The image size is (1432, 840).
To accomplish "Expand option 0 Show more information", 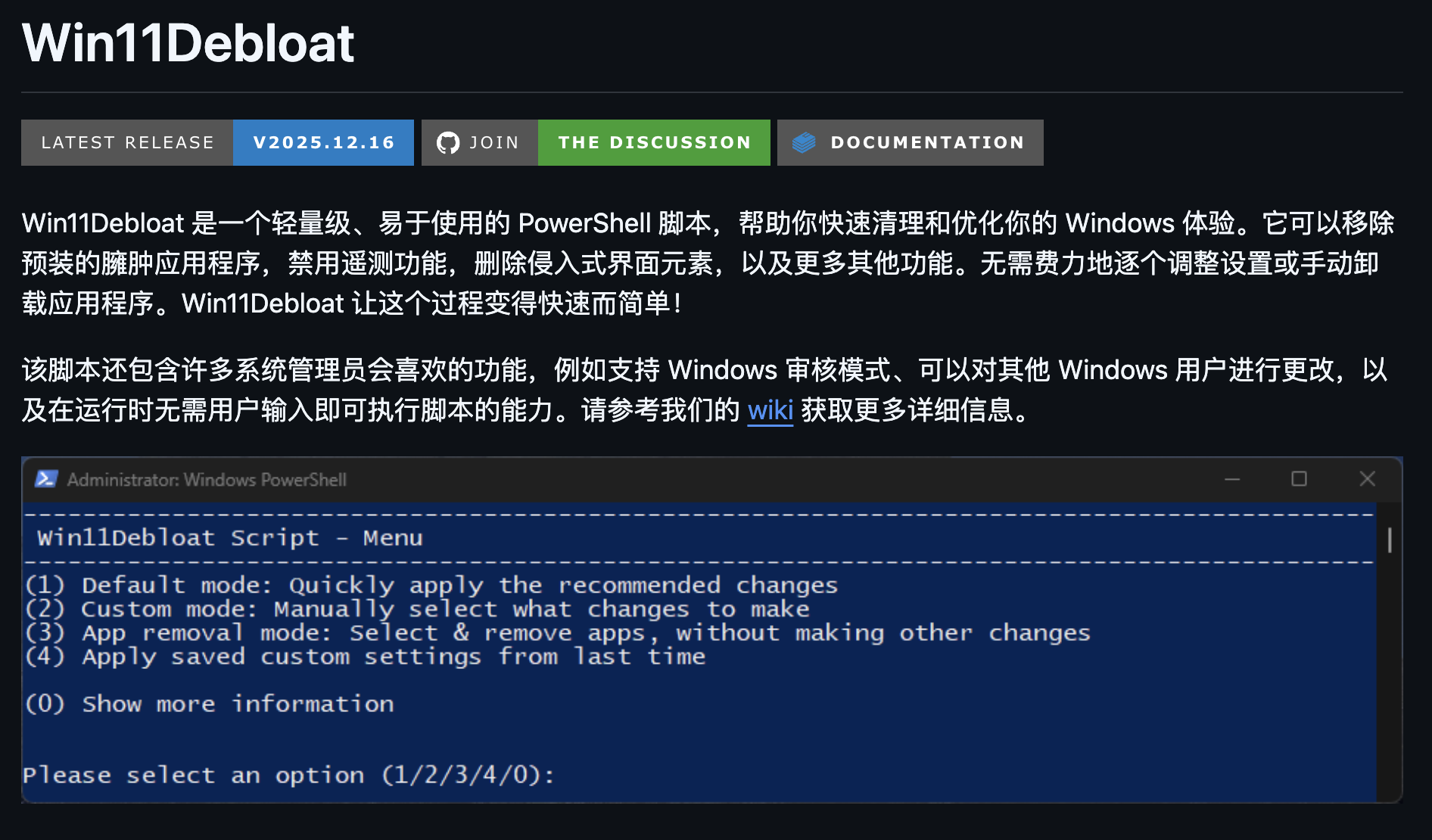I will [208, 704].
